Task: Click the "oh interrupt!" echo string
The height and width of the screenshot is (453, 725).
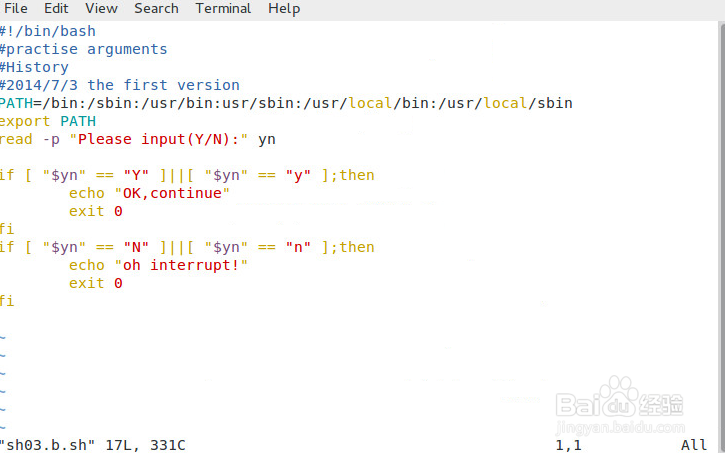Action: 181,265
